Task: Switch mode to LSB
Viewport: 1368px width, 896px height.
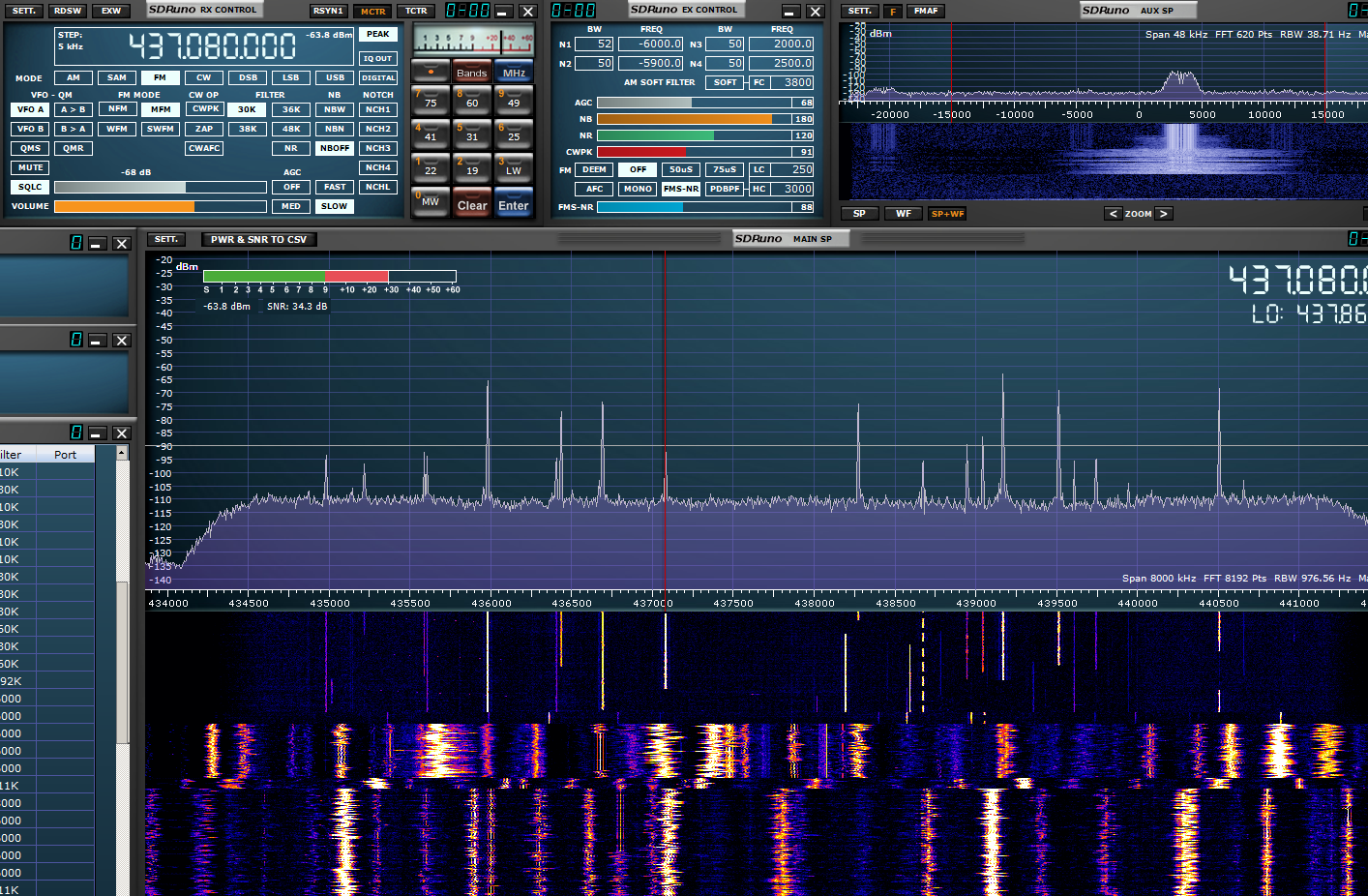Action: [x=291, y=77]
